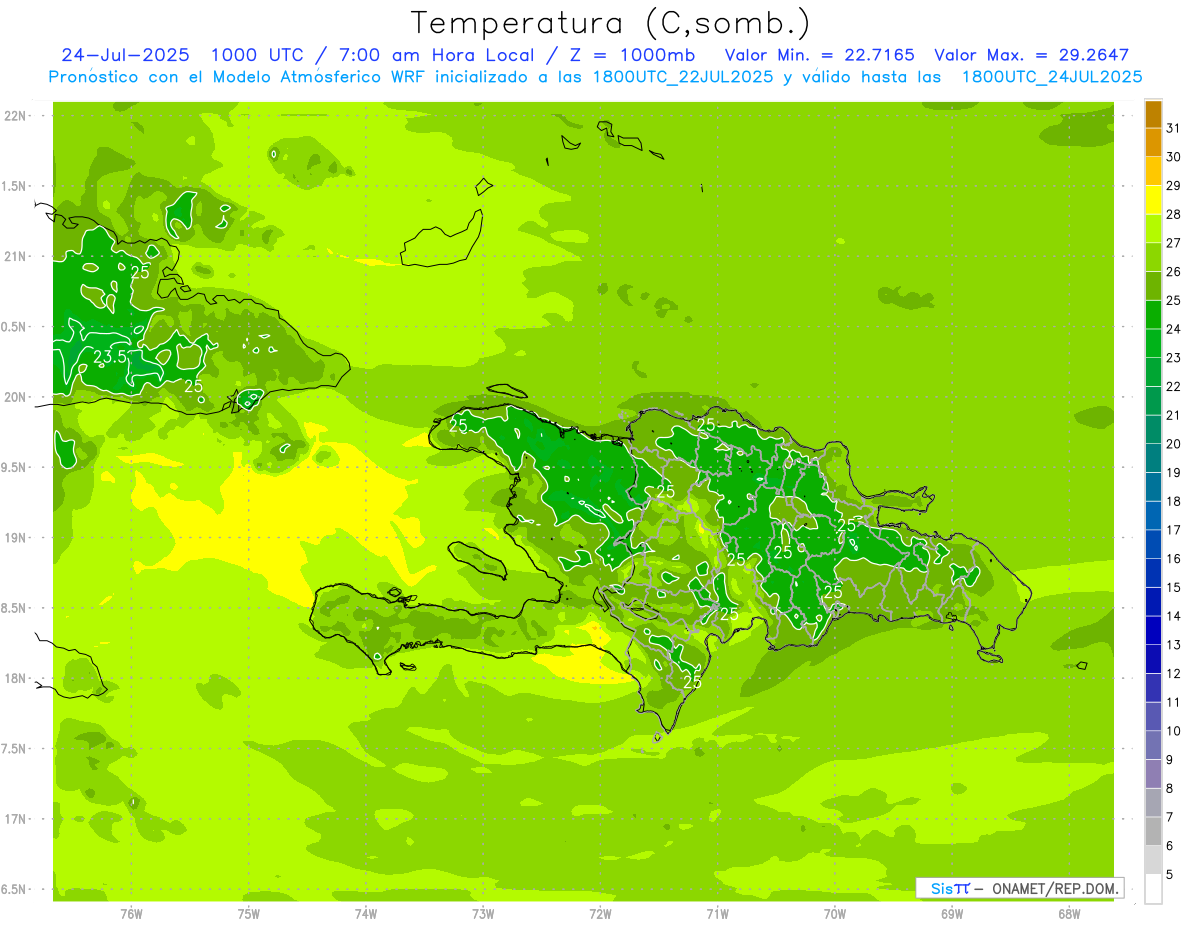The height and width of the screenshot is (927, 1200).
Task: Click the '17N' latitude axis label
Action: (x=16, y=819)
